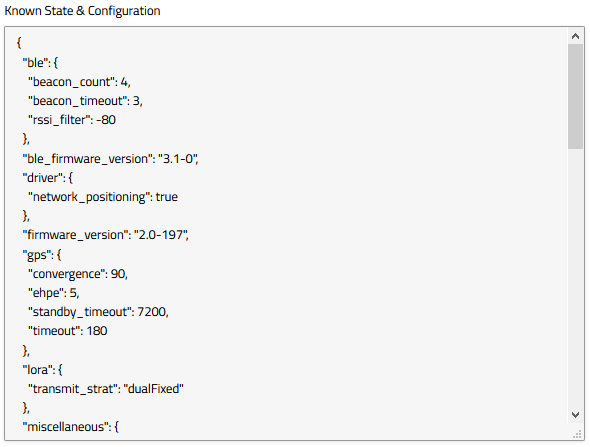This screenshot has height=447, width=590.
Task: Place cursor on "beacon_count": 4 line
Action: [79, 82]
